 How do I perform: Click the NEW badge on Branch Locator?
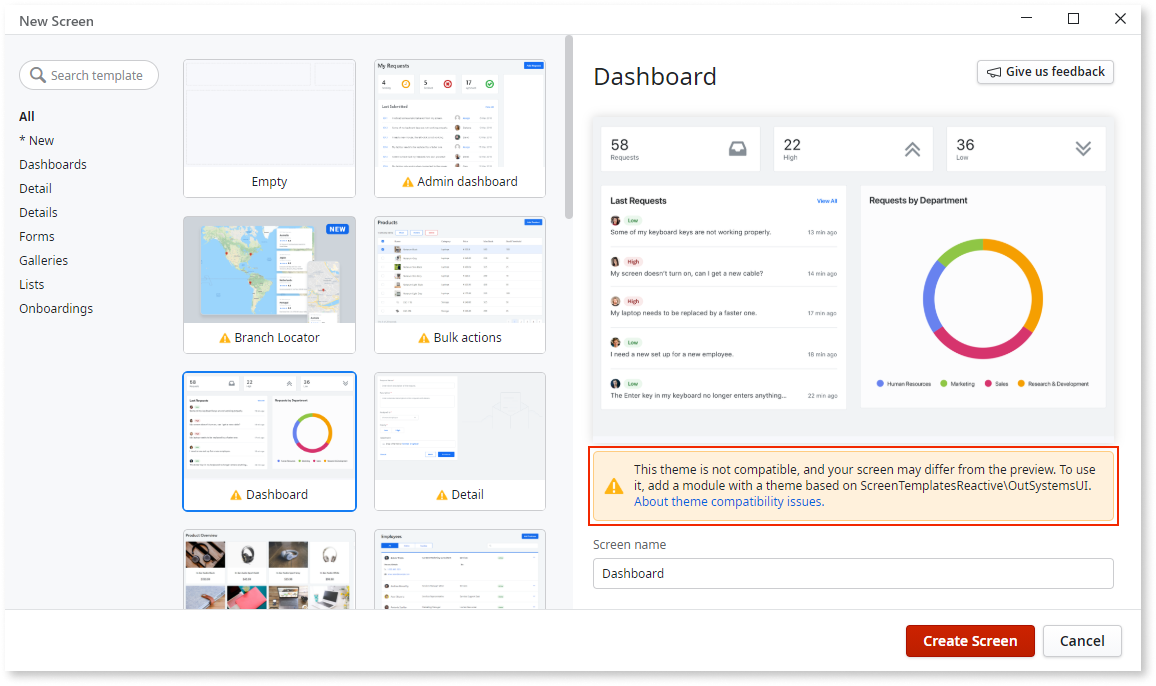coord(338,228)
